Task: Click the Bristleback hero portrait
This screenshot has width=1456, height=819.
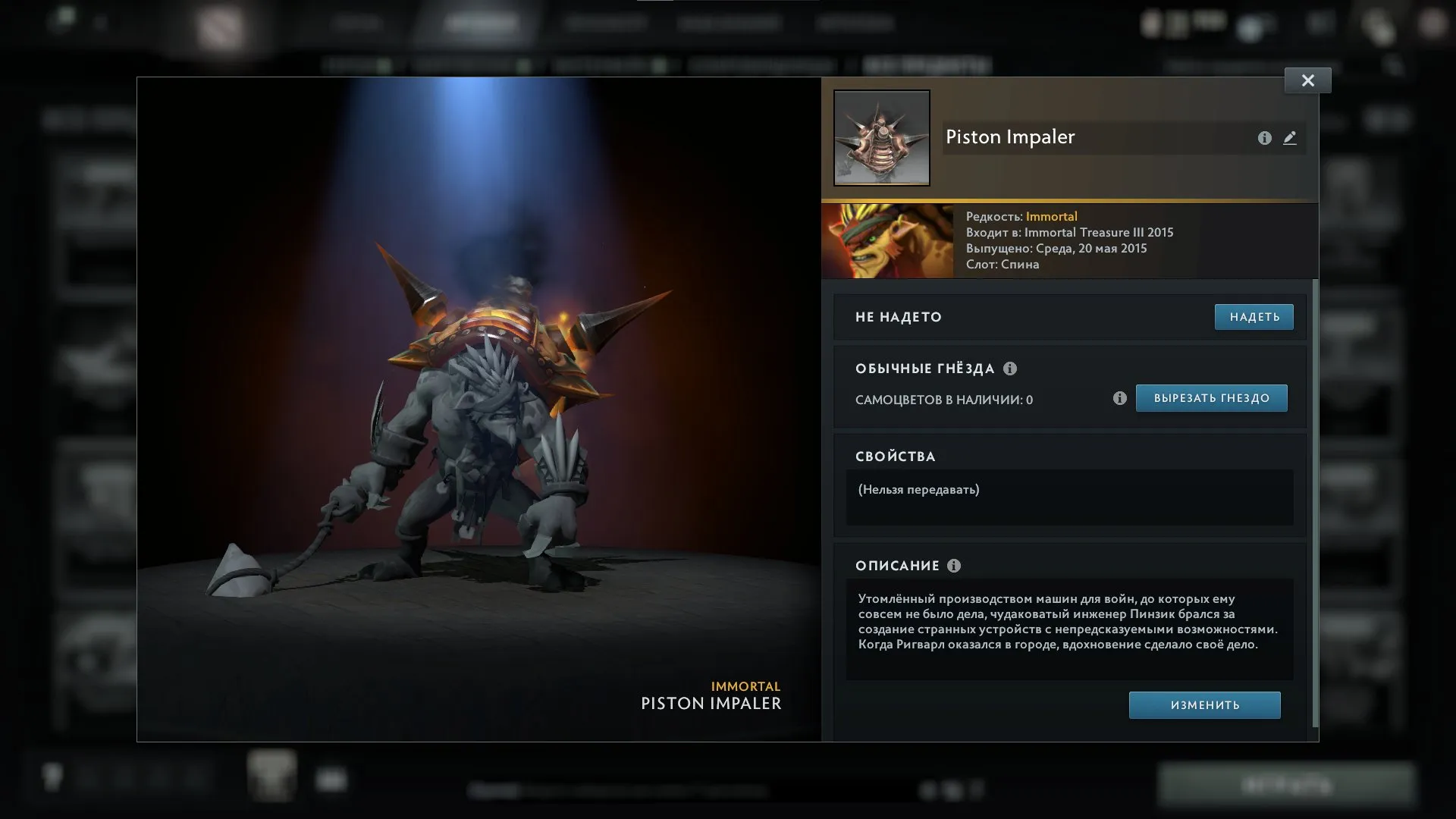Action: coord(887,240)
